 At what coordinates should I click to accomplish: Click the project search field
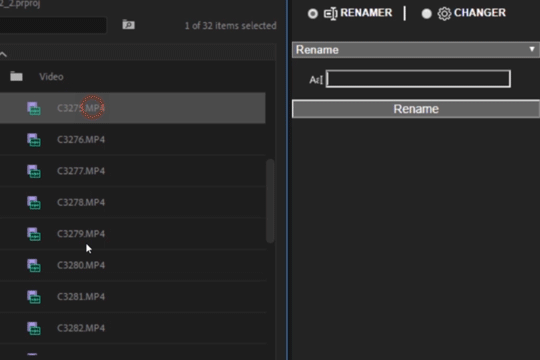tap(53, 25)
